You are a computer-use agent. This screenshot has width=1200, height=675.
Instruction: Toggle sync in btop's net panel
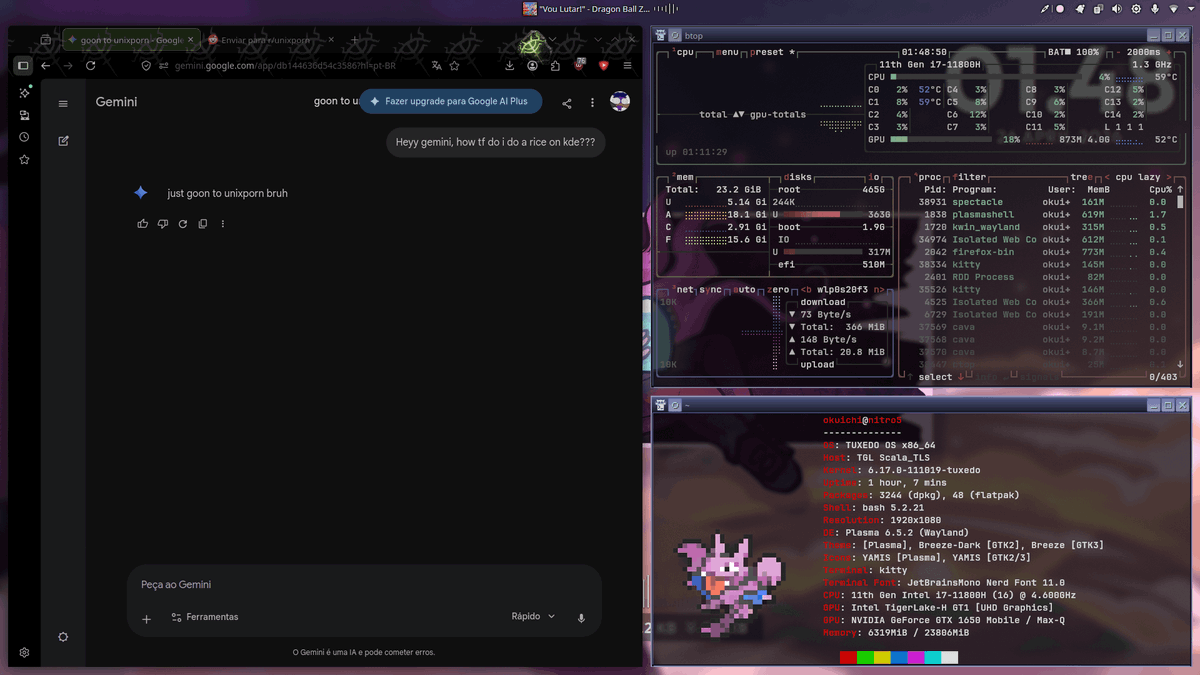tap(709, 289)
